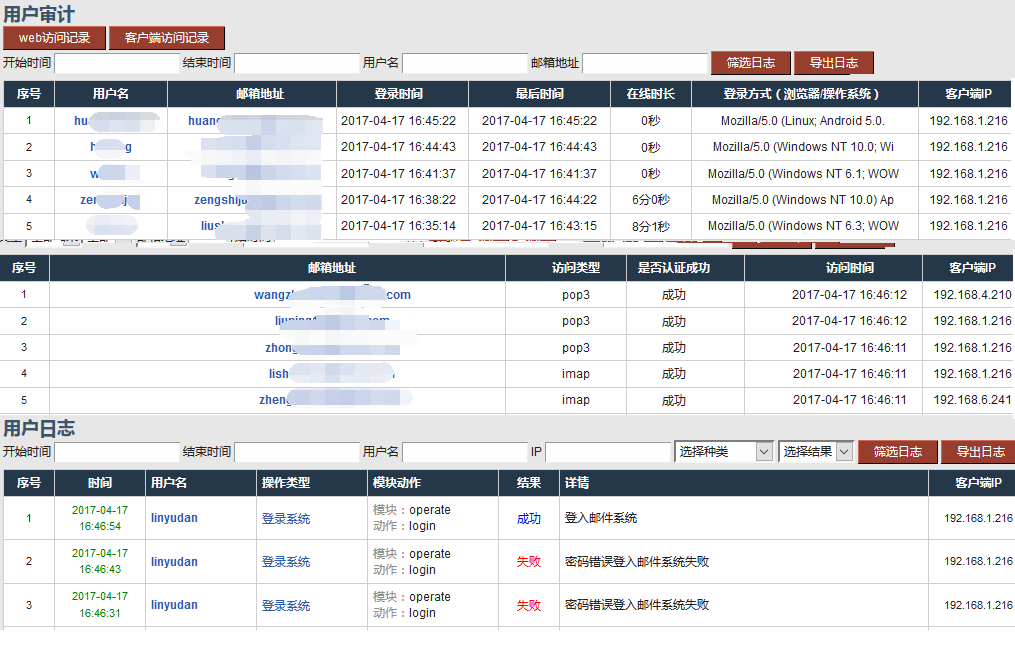Switch to 客户端访问记录 tab
The width and height of the screenshot is (1015, 649).
click(x=166, y=38)
